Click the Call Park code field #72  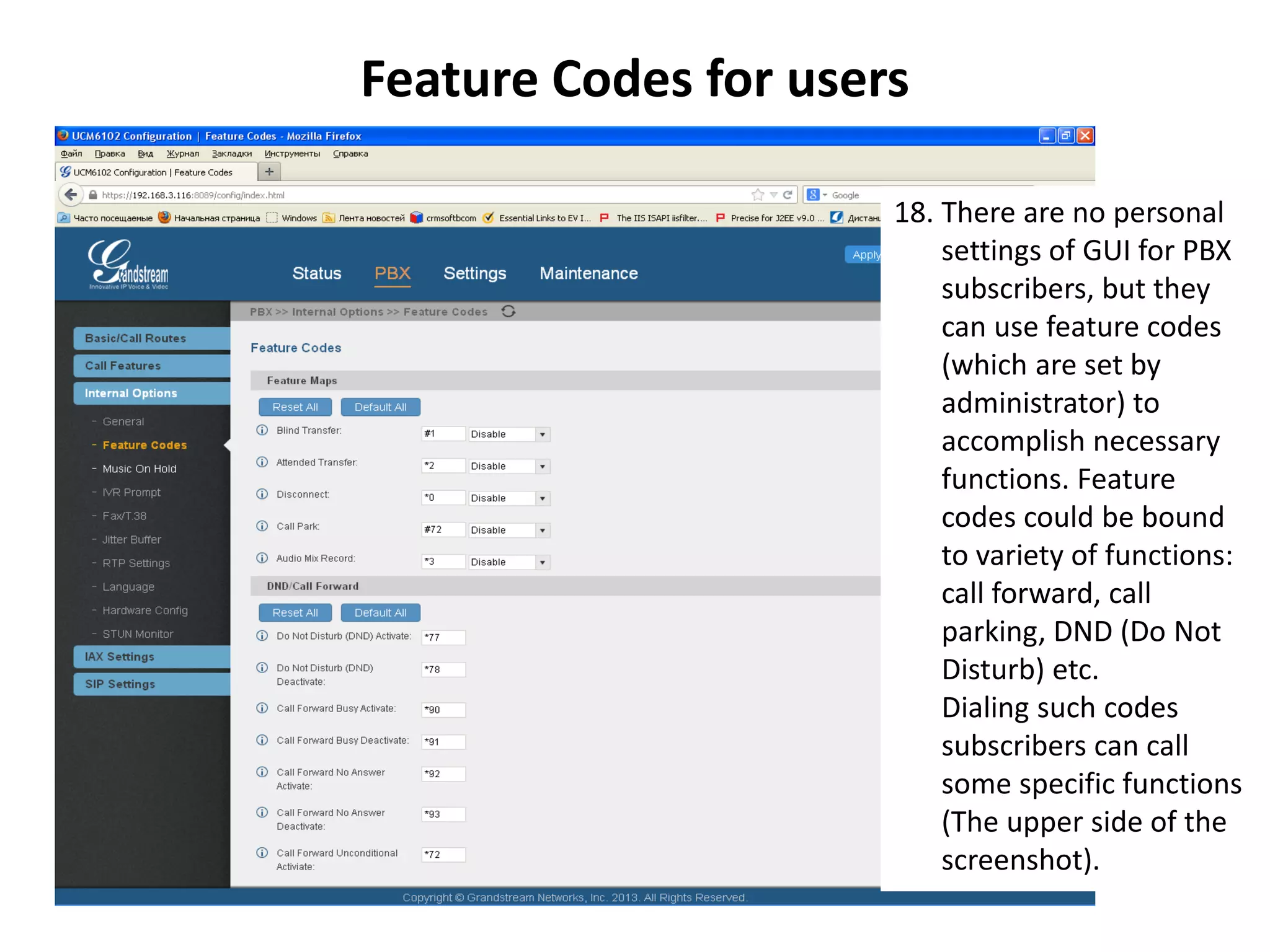[443, 529]
